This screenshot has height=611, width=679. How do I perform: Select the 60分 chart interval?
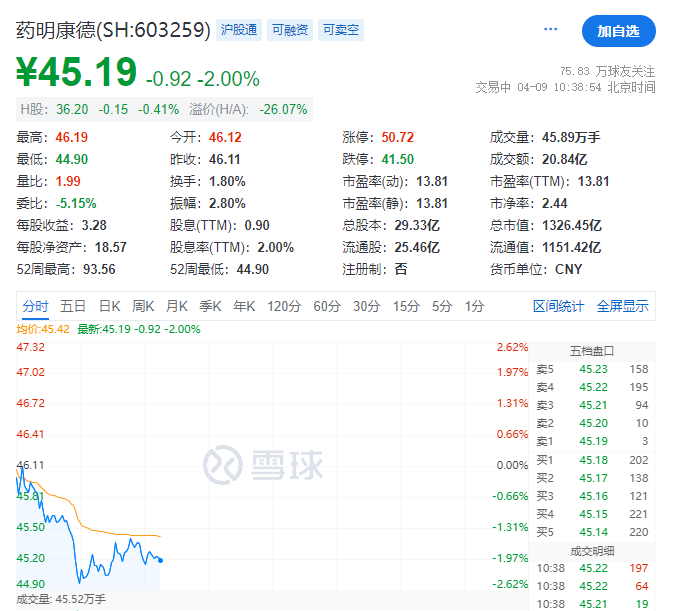[x=327, y=307]
